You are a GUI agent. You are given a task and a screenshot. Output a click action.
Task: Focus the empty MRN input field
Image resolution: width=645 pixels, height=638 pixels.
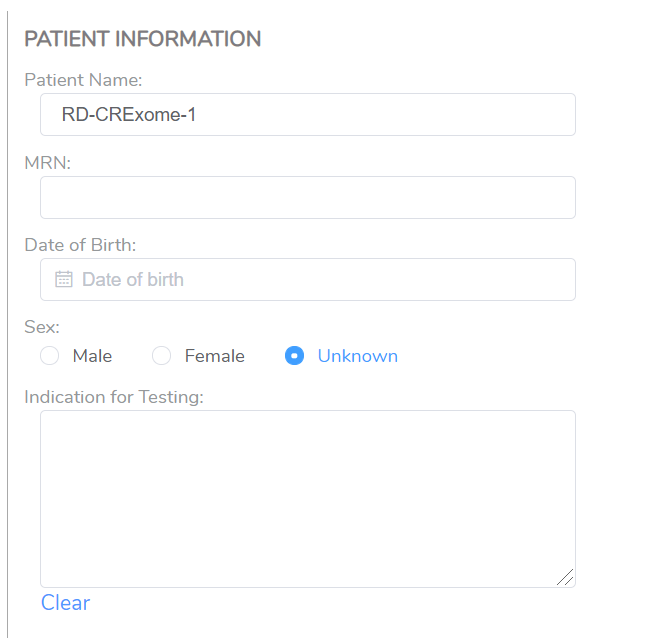tap(308, 197)
